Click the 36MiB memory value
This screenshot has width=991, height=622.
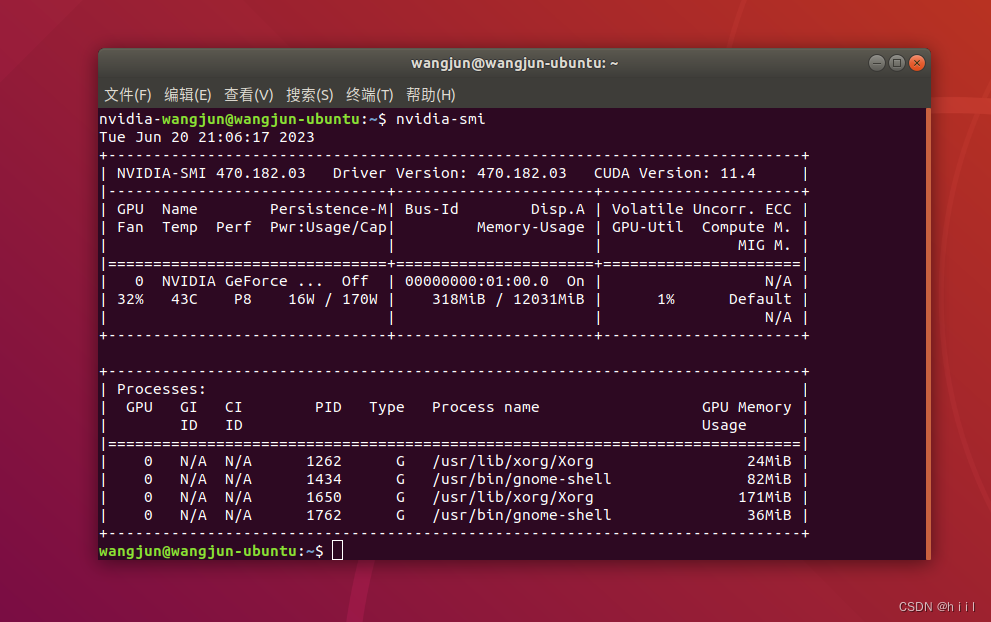(769, 516)
